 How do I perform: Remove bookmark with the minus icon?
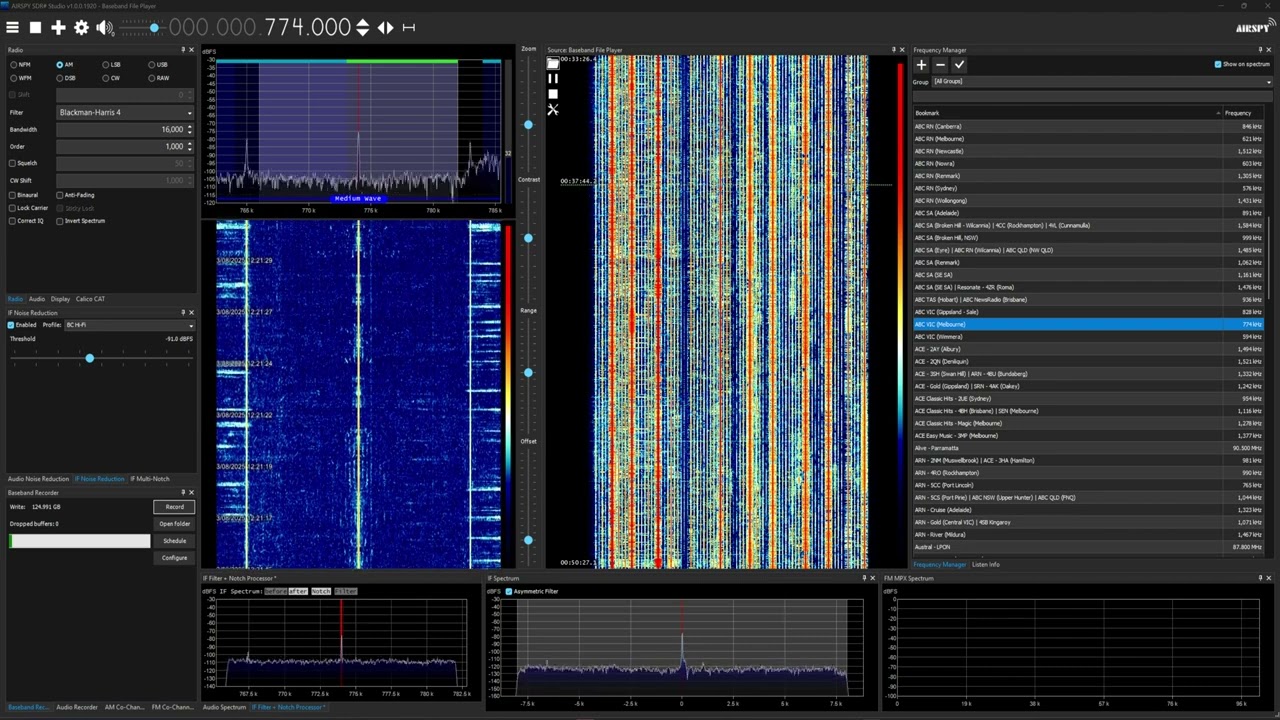[940, 65]
